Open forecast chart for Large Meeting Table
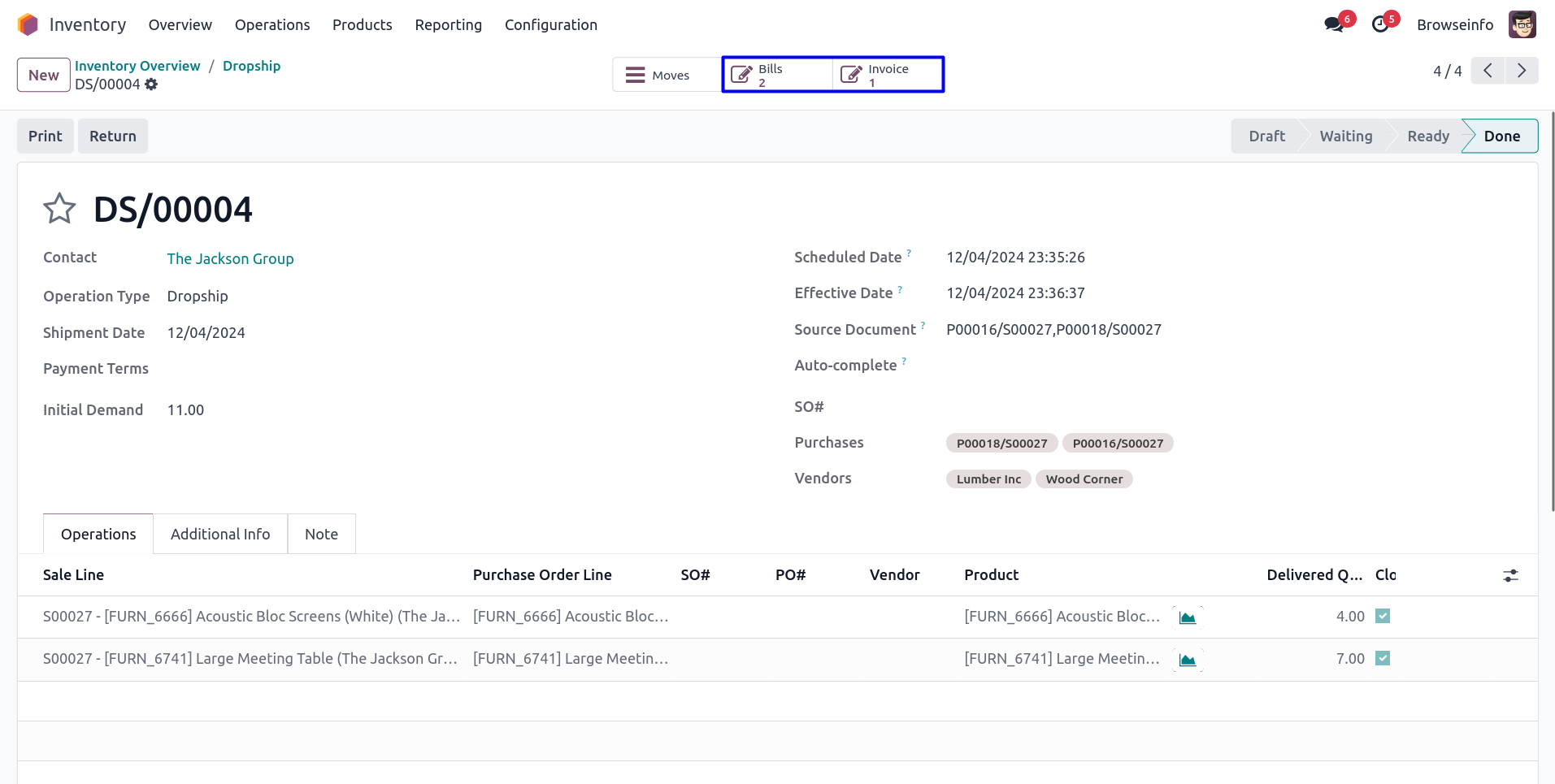 [x=1187, y=660]
